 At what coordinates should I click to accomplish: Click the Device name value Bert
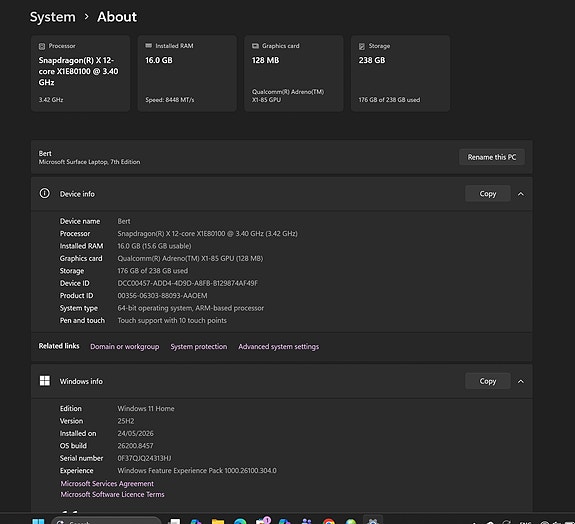[x=124, y=221]
